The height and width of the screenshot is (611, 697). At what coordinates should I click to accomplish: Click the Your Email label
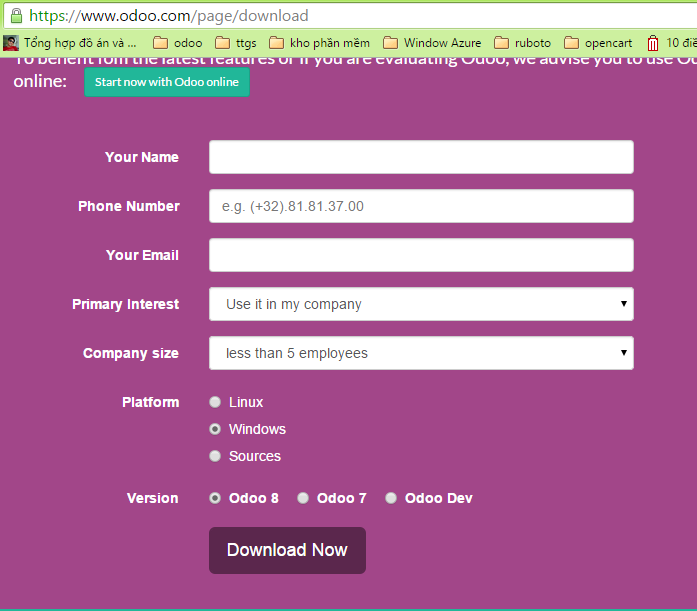(142, 255)
